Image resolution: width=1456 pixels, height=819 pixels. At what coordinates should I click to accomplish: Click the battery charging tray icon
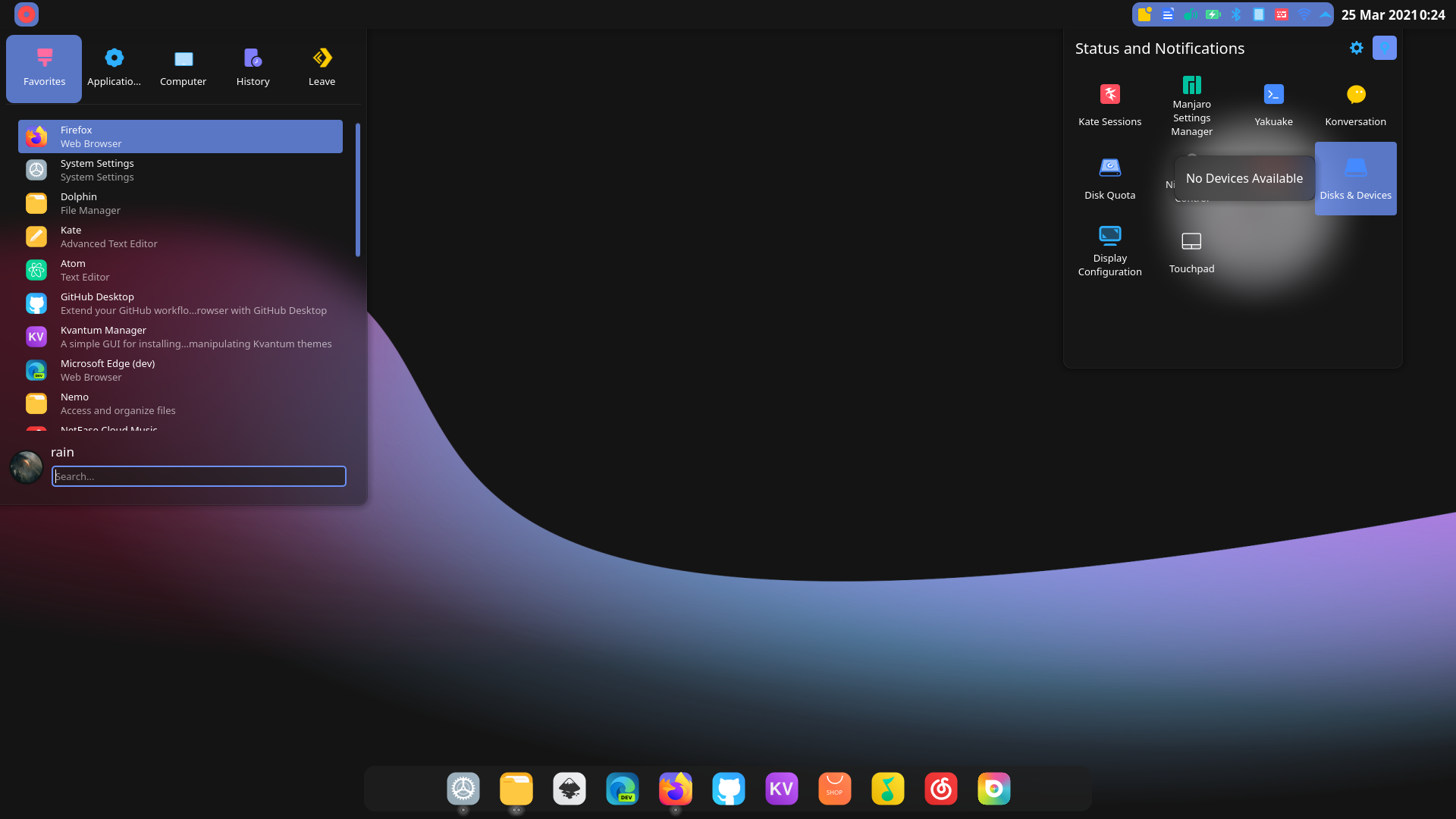pyautogui.click(x=1213, y=14)
